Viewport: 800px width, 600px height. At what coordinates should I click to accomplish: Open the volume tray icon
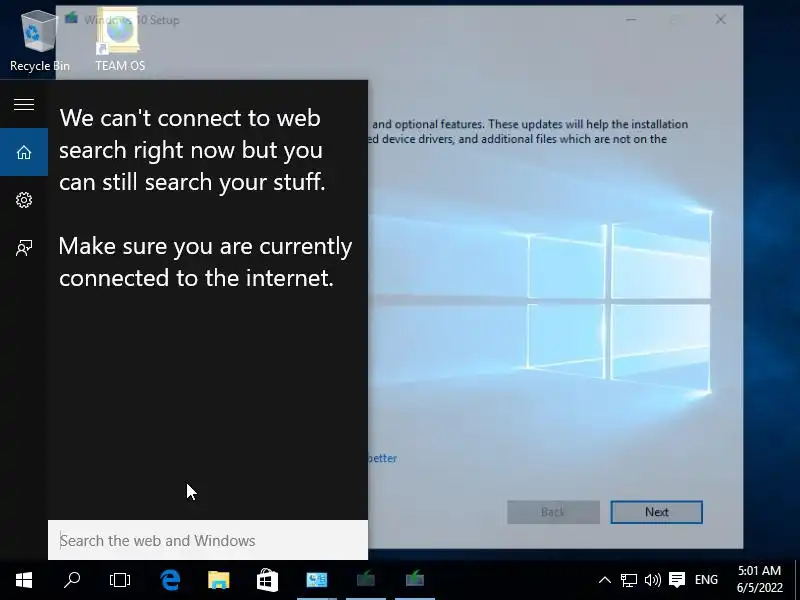tap(653, 580)
